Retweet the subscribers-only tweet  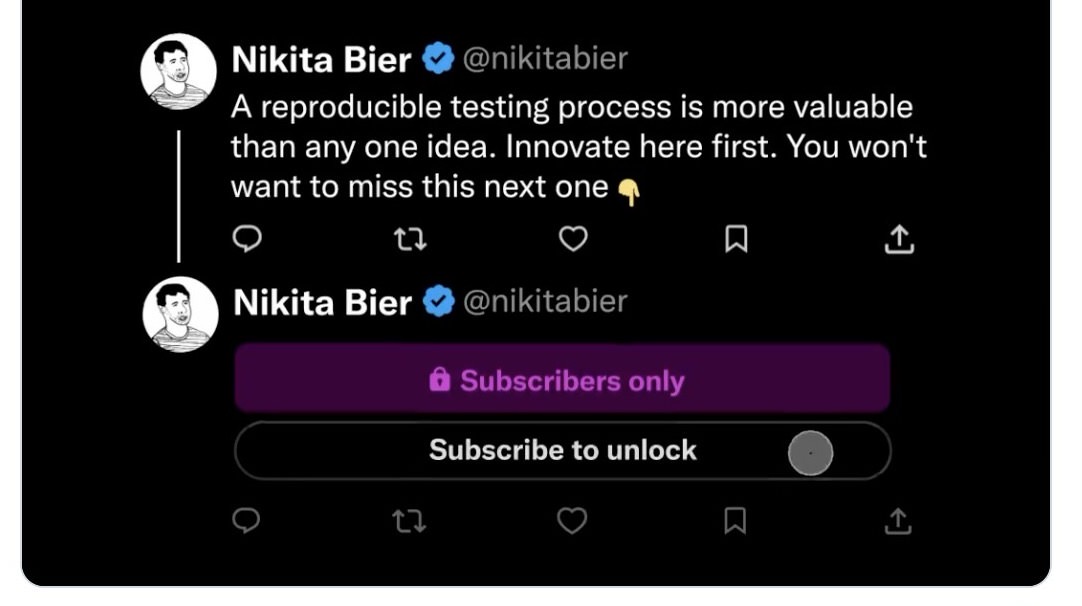click(410, 521)
